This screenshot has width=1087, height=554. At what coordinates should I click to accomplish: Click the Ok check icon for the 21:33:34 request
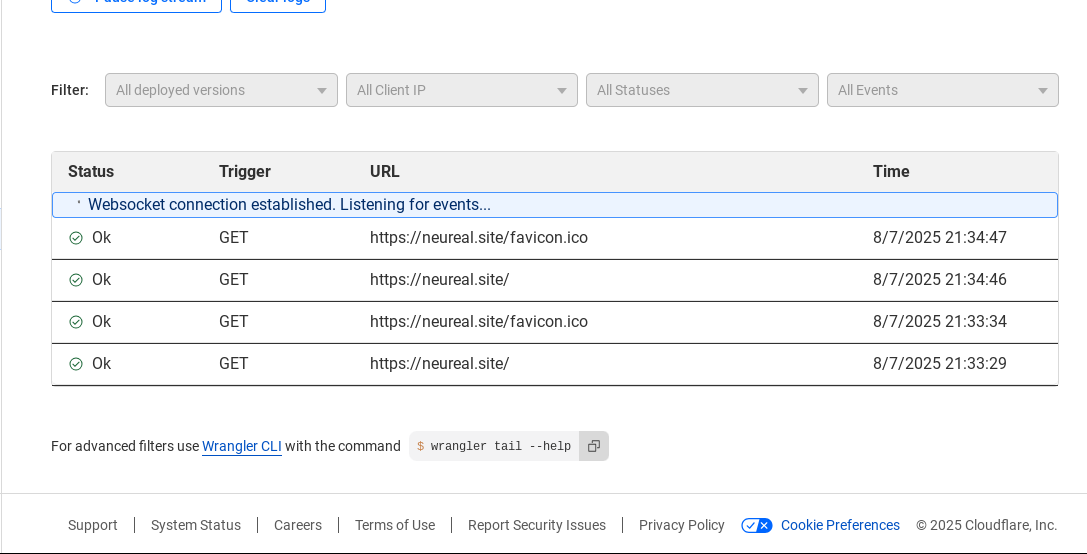click(76, 322)
